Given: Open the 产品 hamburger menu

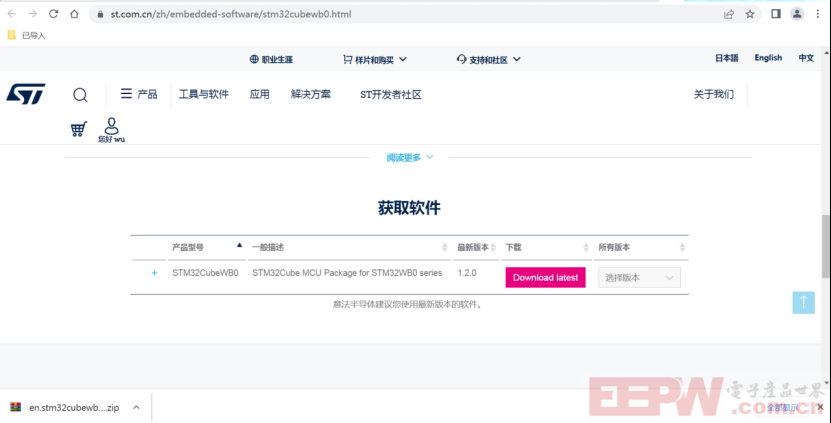Looking at the screenshot, I should 139,94.
